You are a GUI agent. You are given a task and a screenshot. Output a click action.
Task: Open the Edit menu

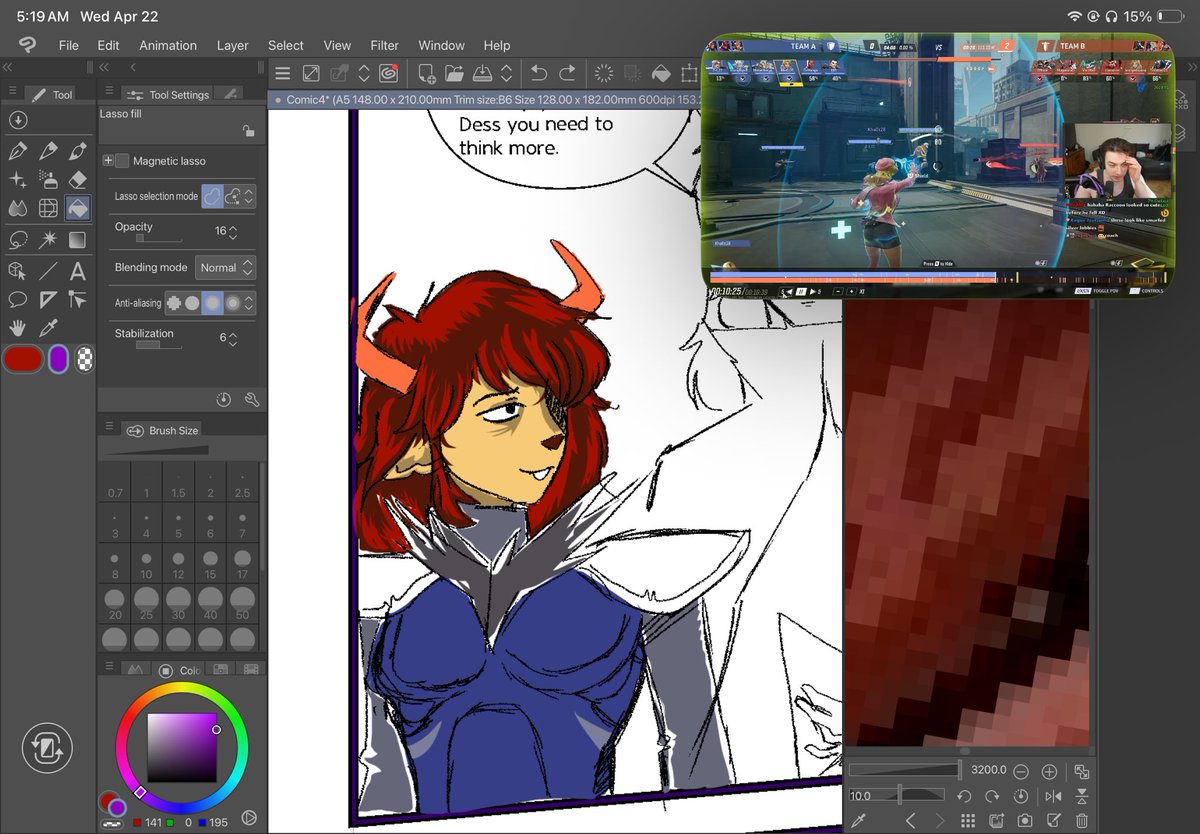click(108, 45)
